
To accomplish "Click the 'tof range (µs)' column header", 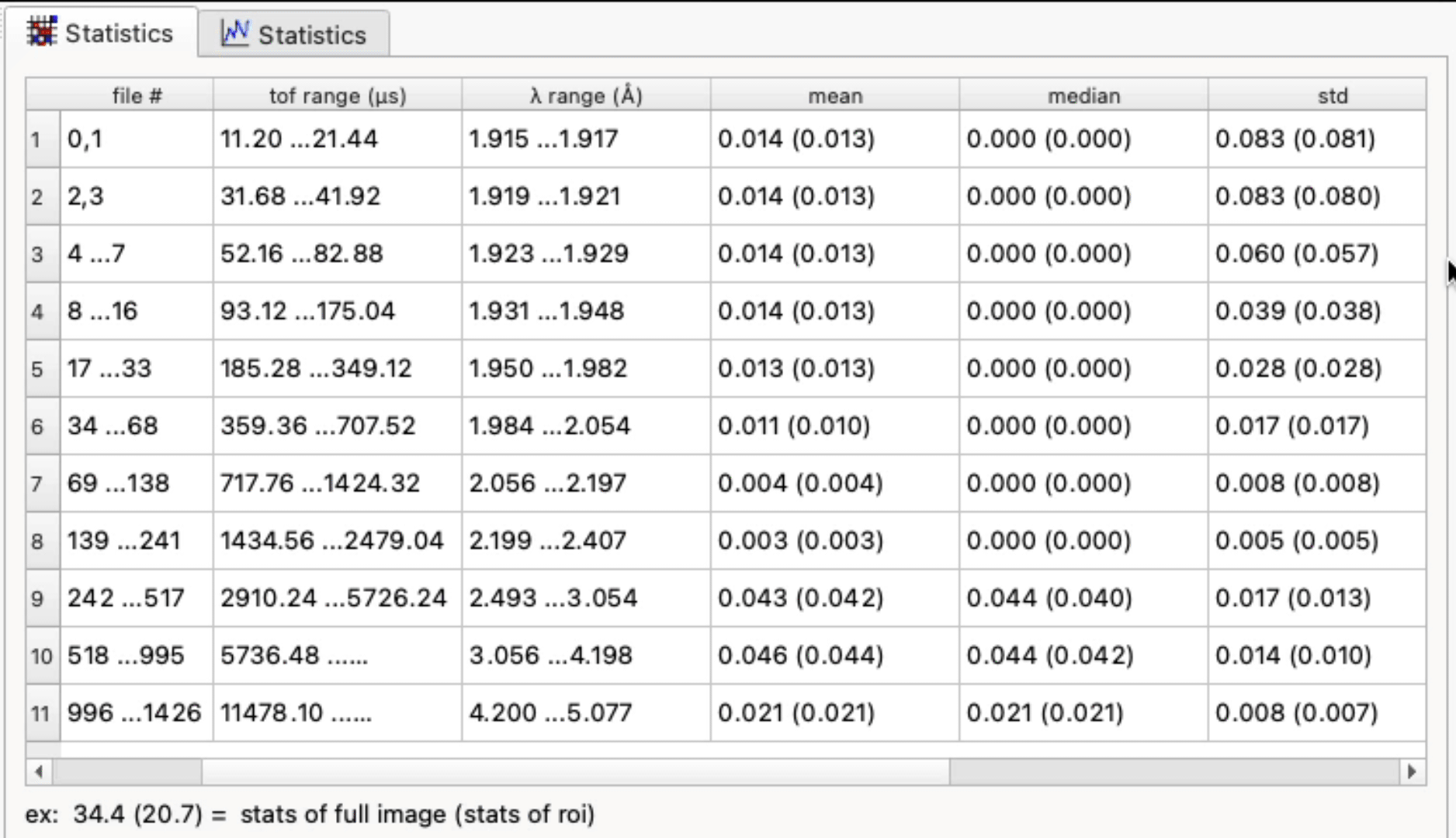I will 338,95.
